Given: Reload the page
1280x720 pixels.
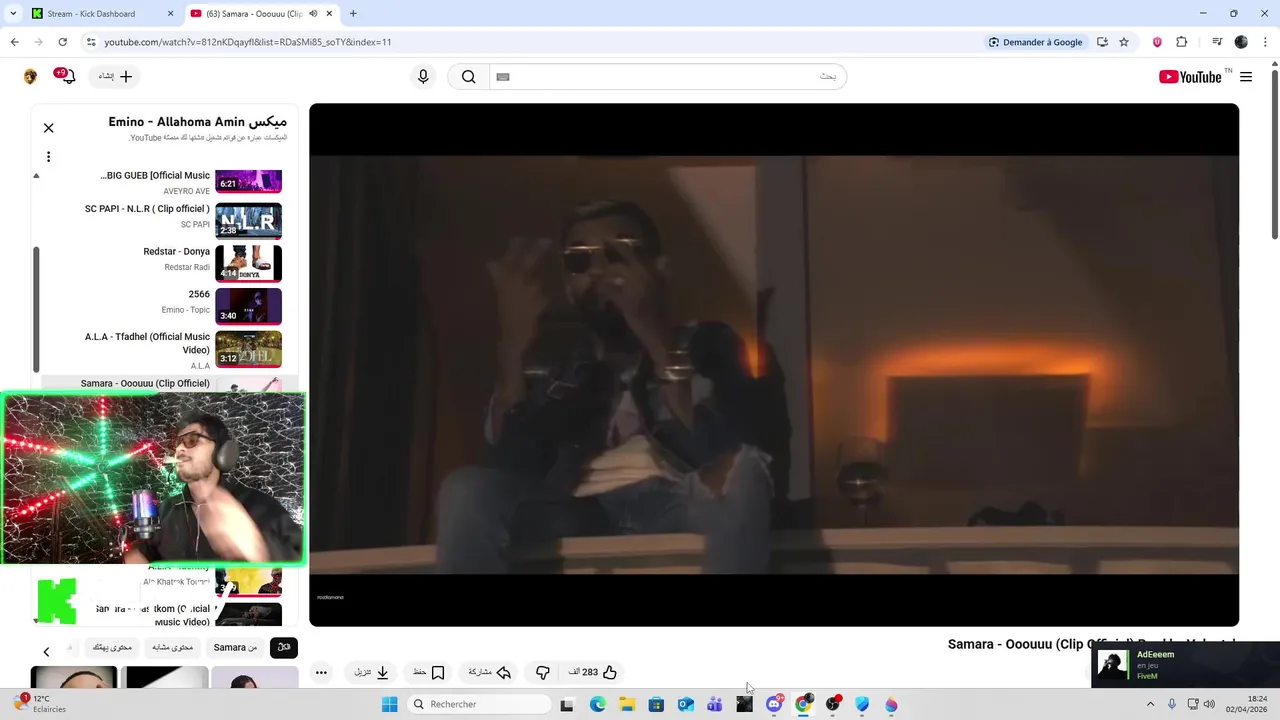Looking at the screenshot, I should pyautogui.click(x=62, y=42).
